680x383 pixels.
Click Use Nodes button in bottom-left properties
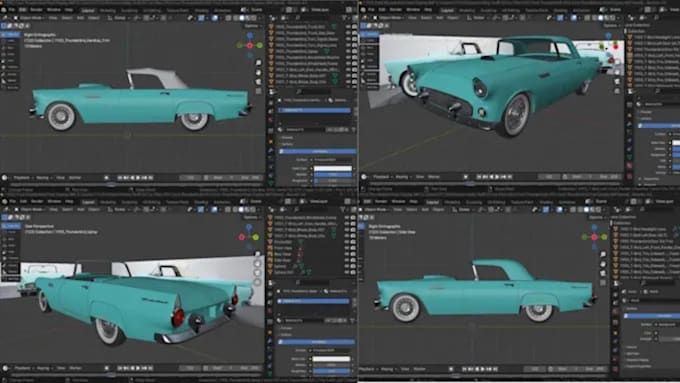[x=317, y=342]
